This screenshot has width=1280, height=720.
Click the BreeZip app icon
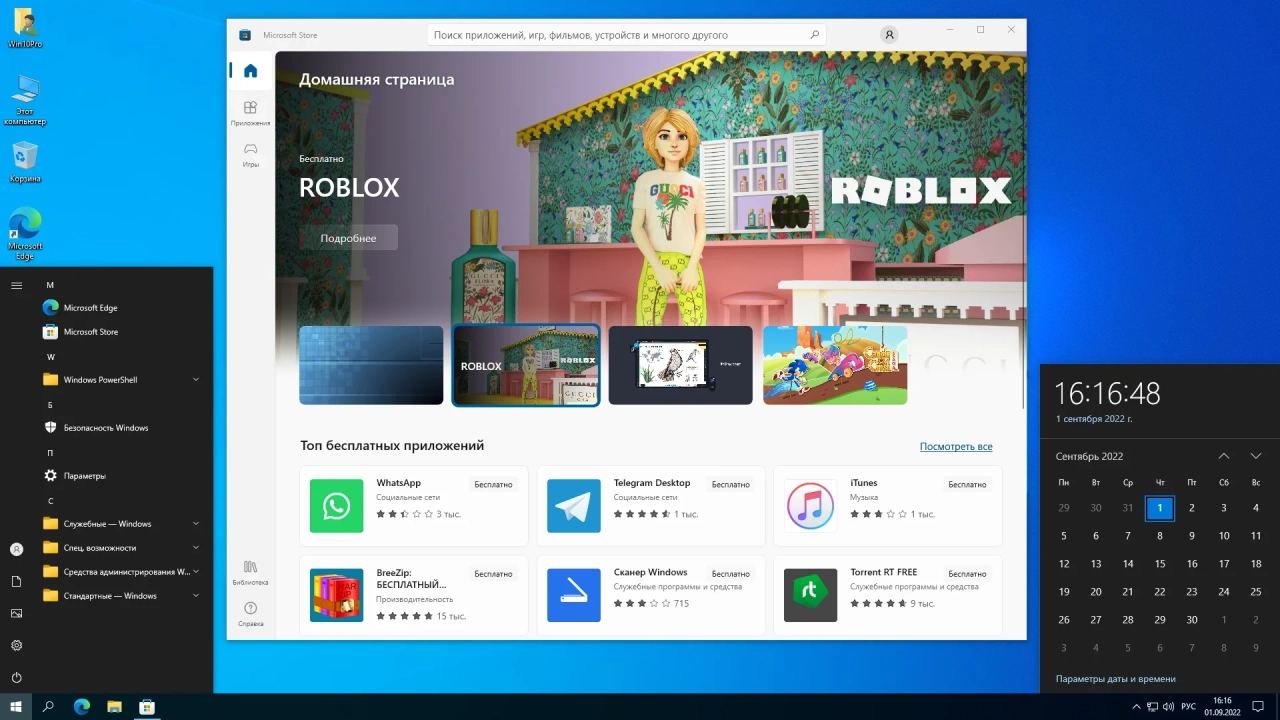[x=336, y=595]
